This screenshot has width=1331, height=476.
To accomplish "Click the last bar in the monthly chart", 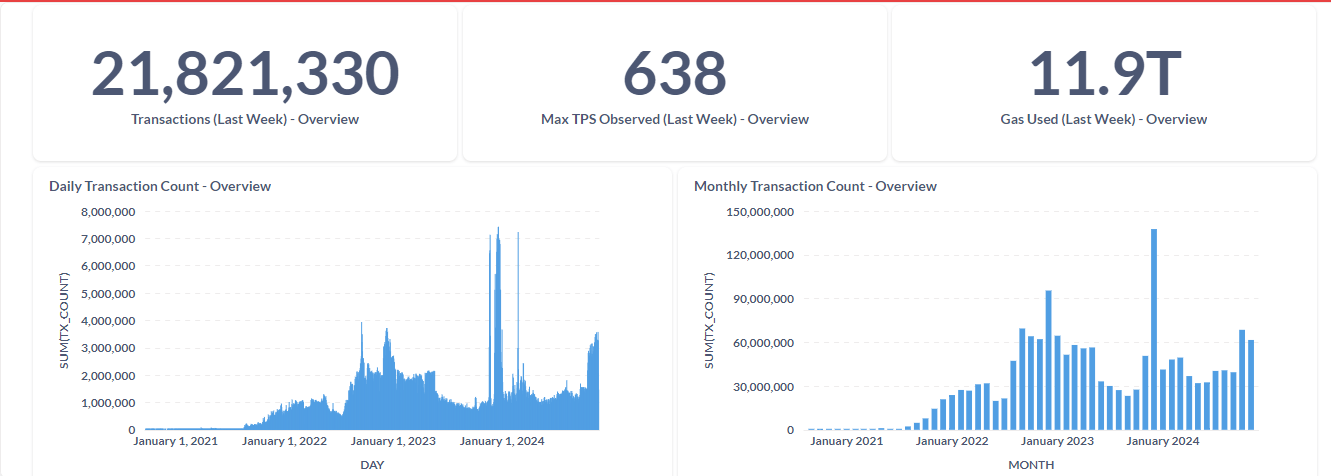I will point(1251,385).
